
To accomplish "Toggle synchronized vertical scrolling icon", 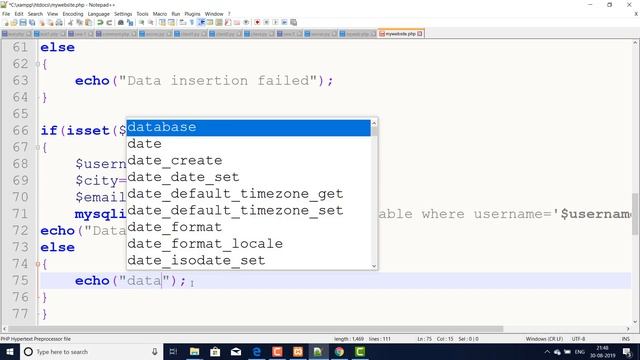I will point(162,22).
